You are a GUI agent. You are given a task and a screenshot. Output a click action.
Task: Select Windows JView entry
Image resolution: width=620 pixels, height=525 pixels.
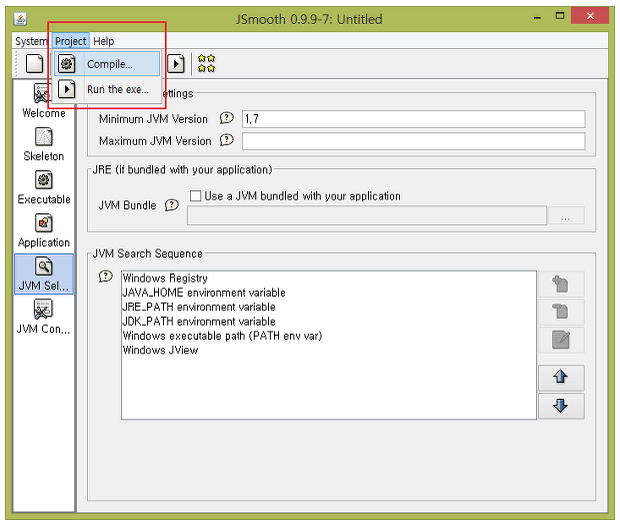point(329,350)
